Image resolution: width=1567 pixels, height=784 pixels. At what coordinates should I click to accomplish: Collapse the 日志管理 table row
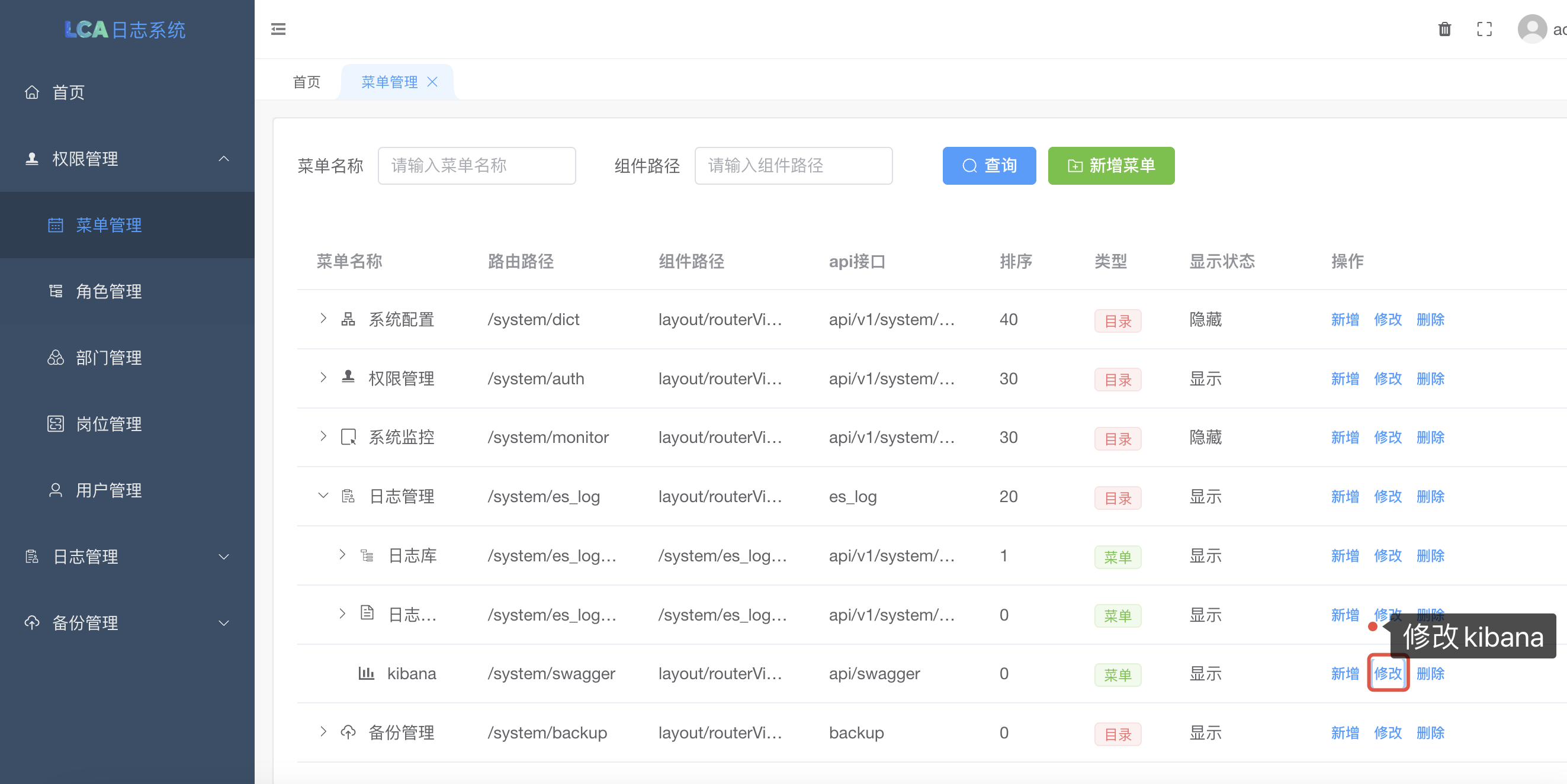323,496
